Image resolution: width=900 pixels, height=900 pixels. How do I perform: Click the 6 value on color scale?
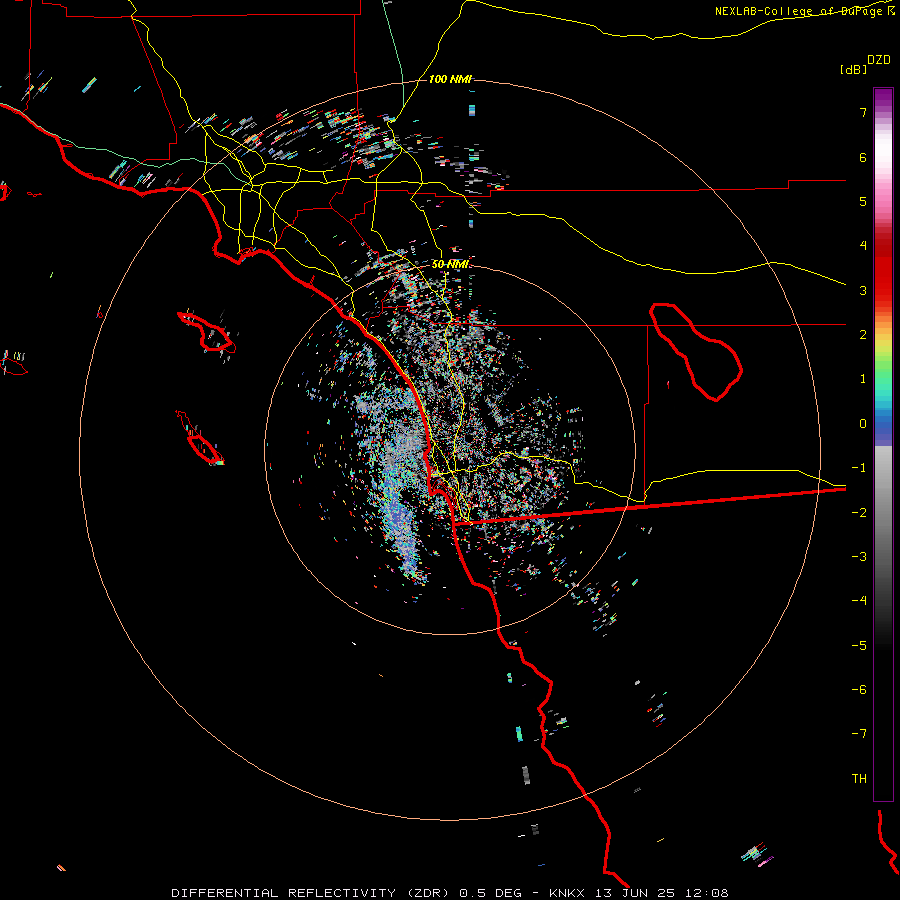[863, 157]
